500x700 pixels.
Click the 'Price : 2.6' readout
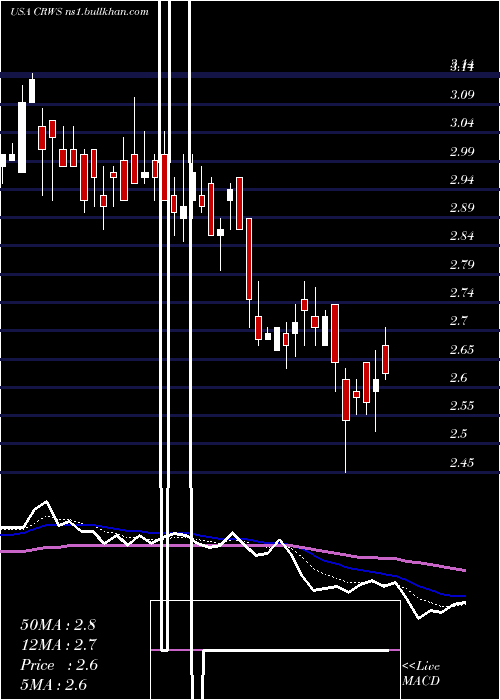[58, 665]
